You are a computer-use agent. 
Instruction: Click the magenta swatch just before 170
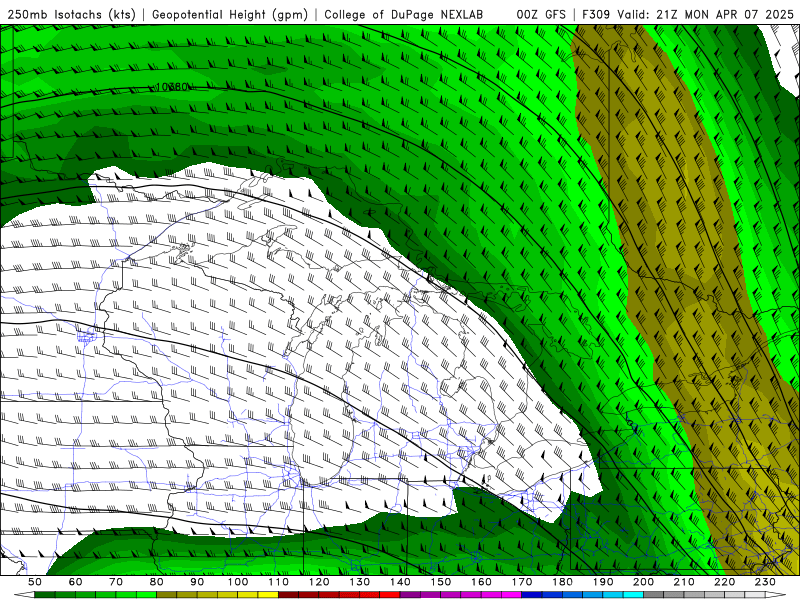click(x=512, y=594)
